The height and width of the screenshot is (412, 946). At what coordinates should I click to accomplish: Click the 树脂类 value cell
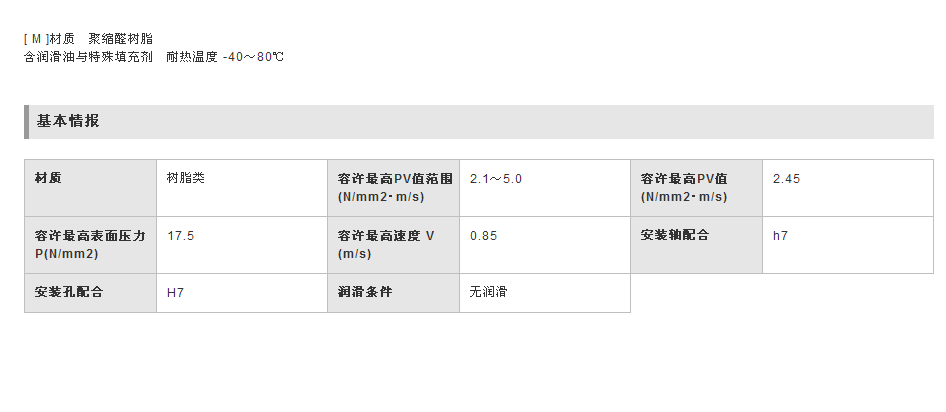(x=242, y=188)
